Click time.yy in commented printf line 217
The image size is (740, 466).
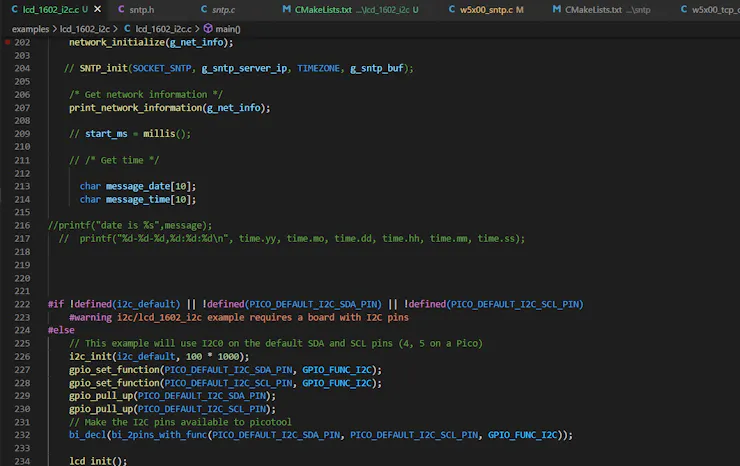coord(257,239)
